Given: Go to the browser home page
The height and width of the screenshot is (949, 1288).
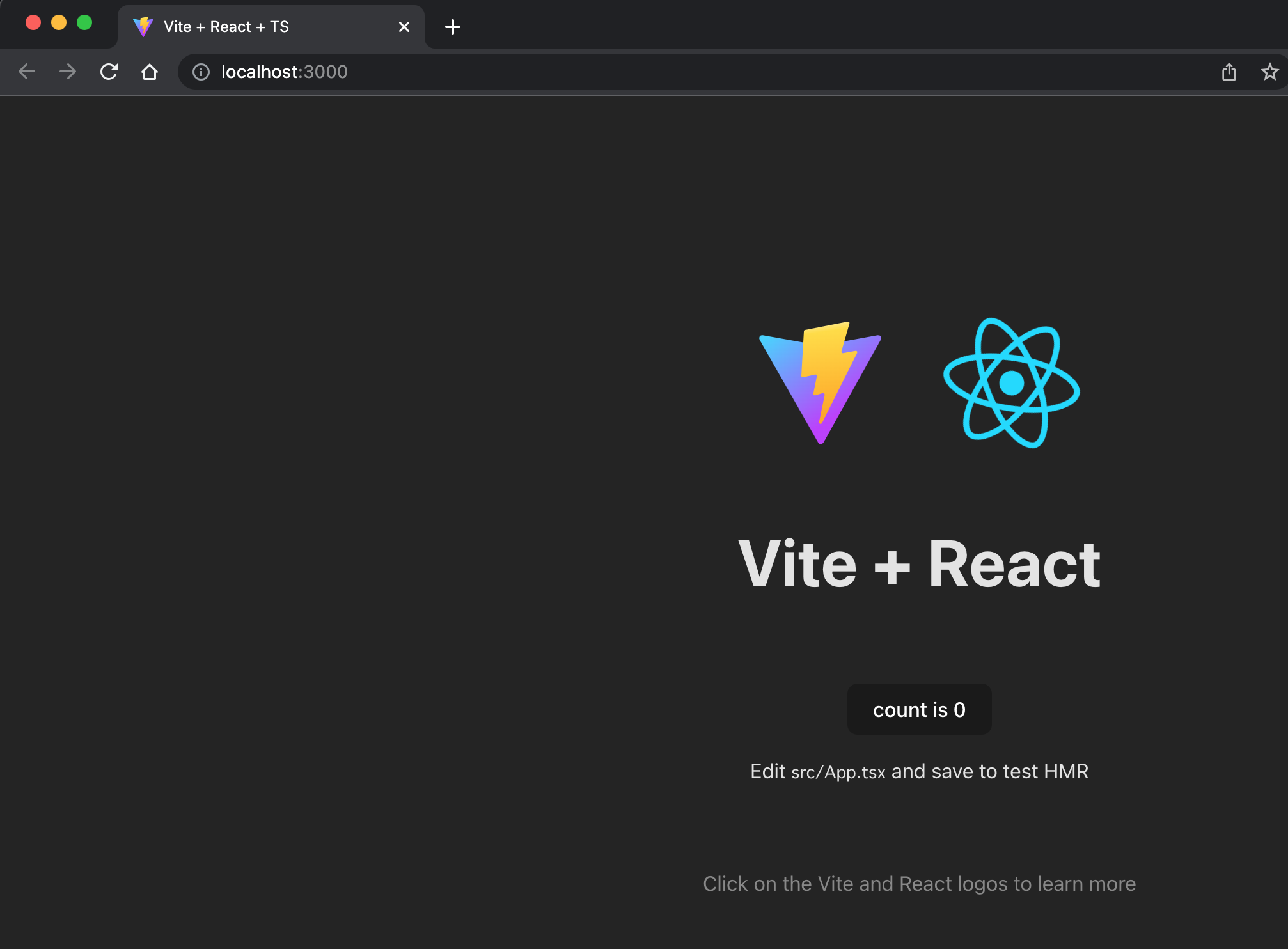Looking at the screenshot, I should click(150, 72).
